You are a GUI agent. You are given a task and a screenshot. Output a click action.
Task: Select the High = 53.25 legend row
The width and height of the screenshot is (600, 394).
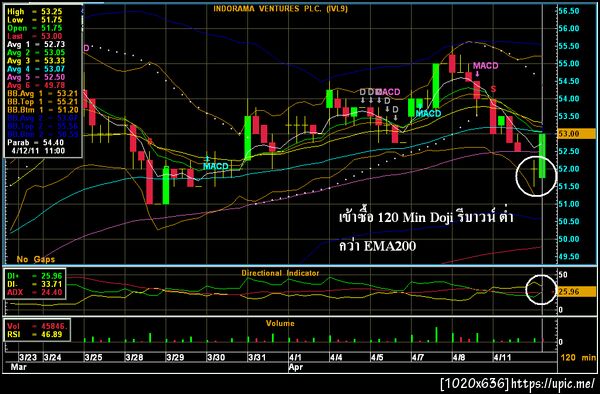pos(34,12)
